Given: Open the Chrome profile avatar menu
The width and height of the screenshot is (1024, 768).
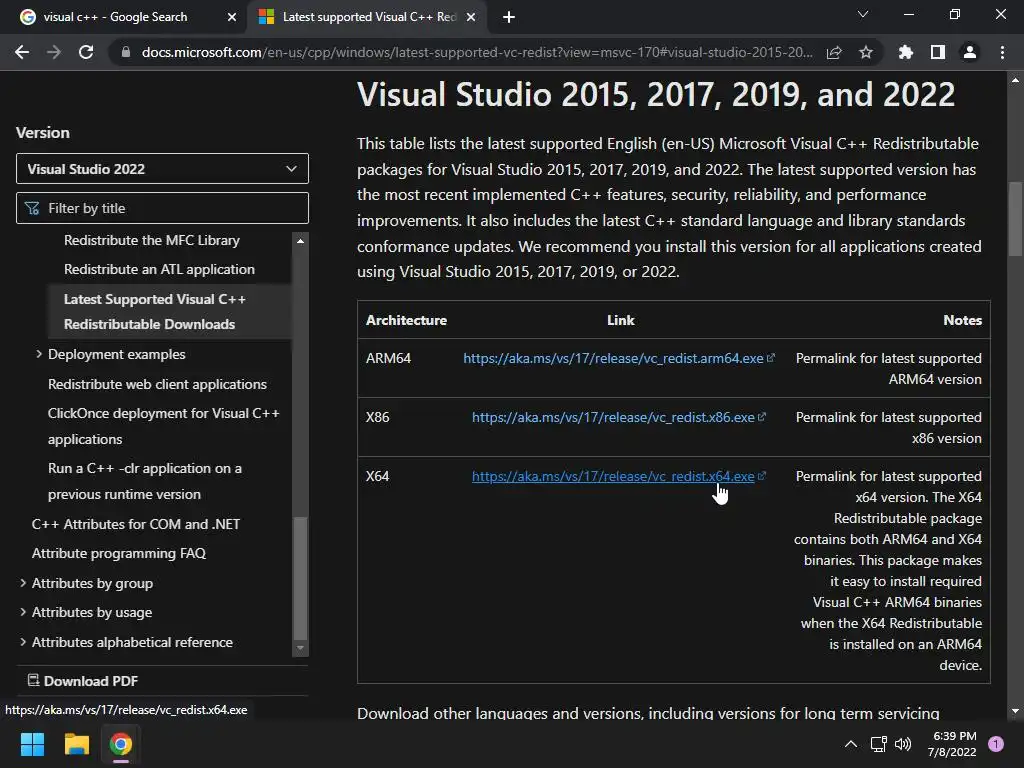Looking at the screenshot, I should 969,53.
